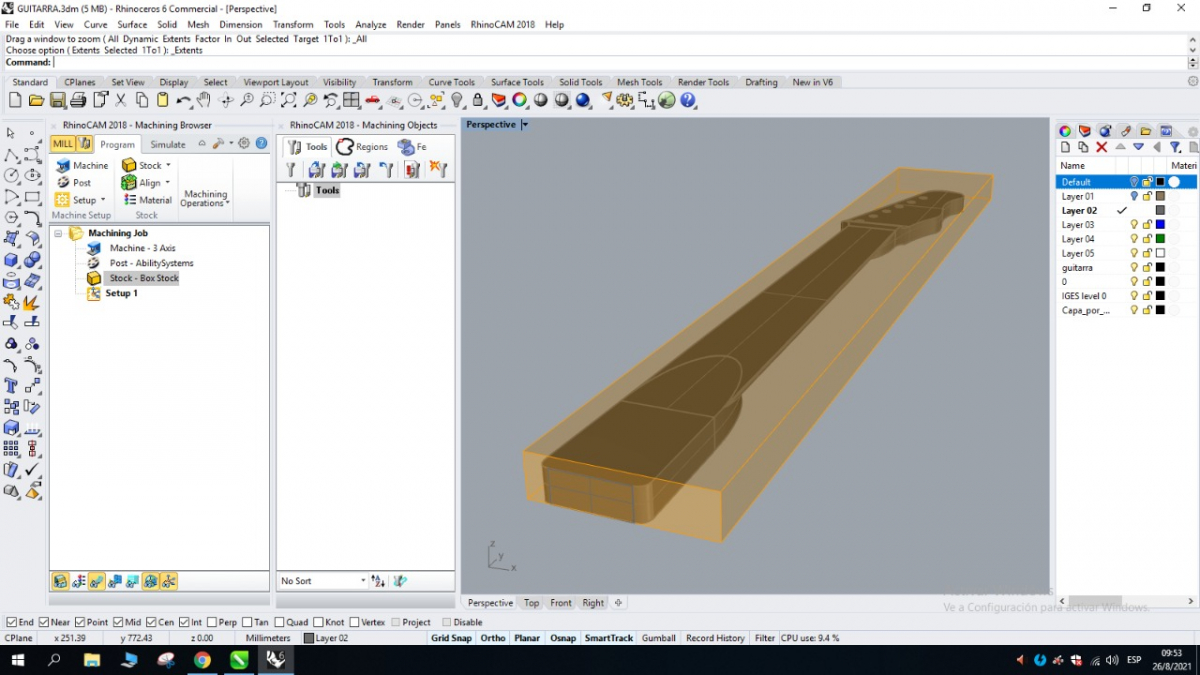Toggle the Perp osnap checkbox
The height and width of the screenshot is (675, 1200).
coord(210,622)
